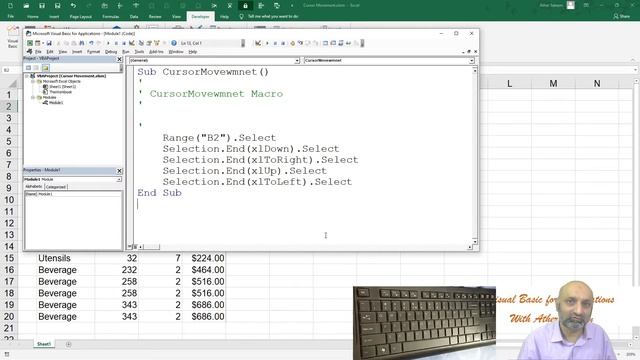Select ThisWorkbook in the project tree
Screen dimensions: 640x360
pos(60,92)
